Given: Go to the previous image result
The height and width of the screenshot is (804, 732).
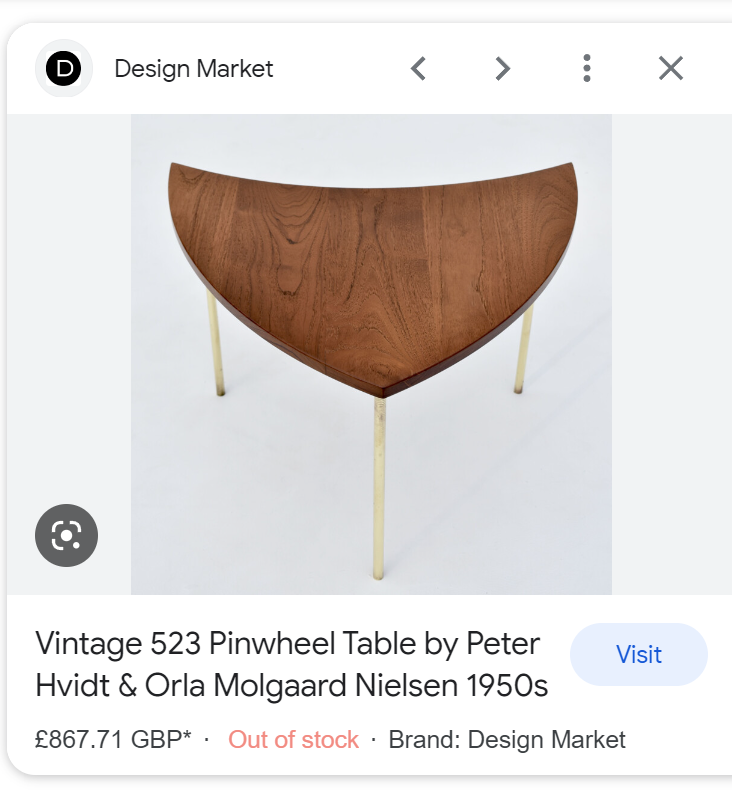Looking at the screenshot, I should tap(419, 68).
